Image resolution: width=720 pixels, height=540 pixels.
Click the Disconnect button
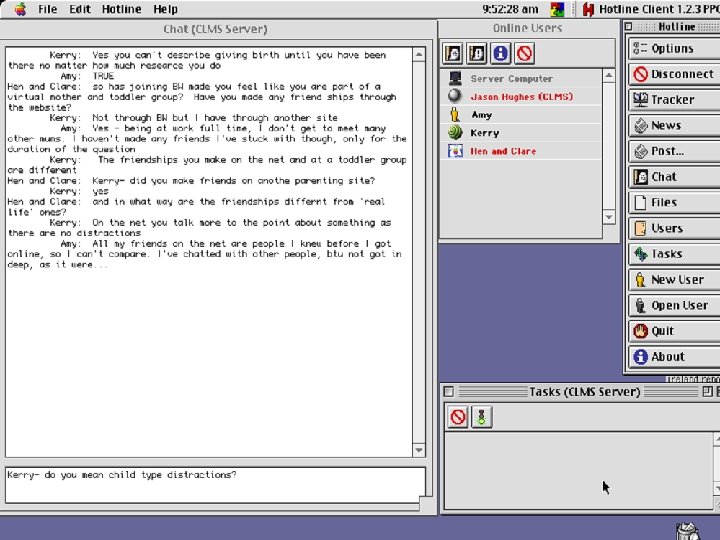(x=674, y=74)
